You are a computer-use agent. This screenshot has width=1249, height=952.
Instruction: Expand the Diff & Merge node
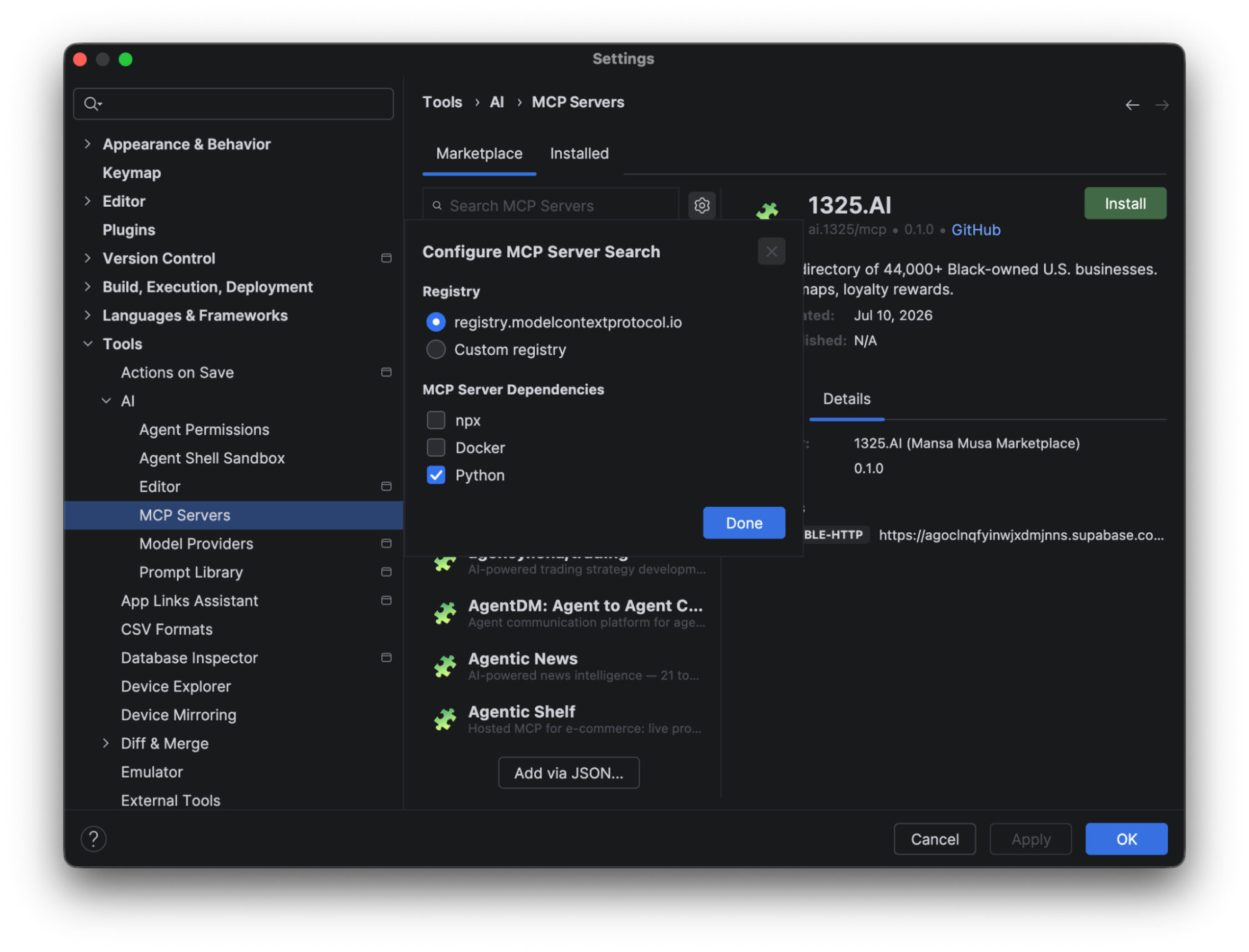[x=106, y=743]
